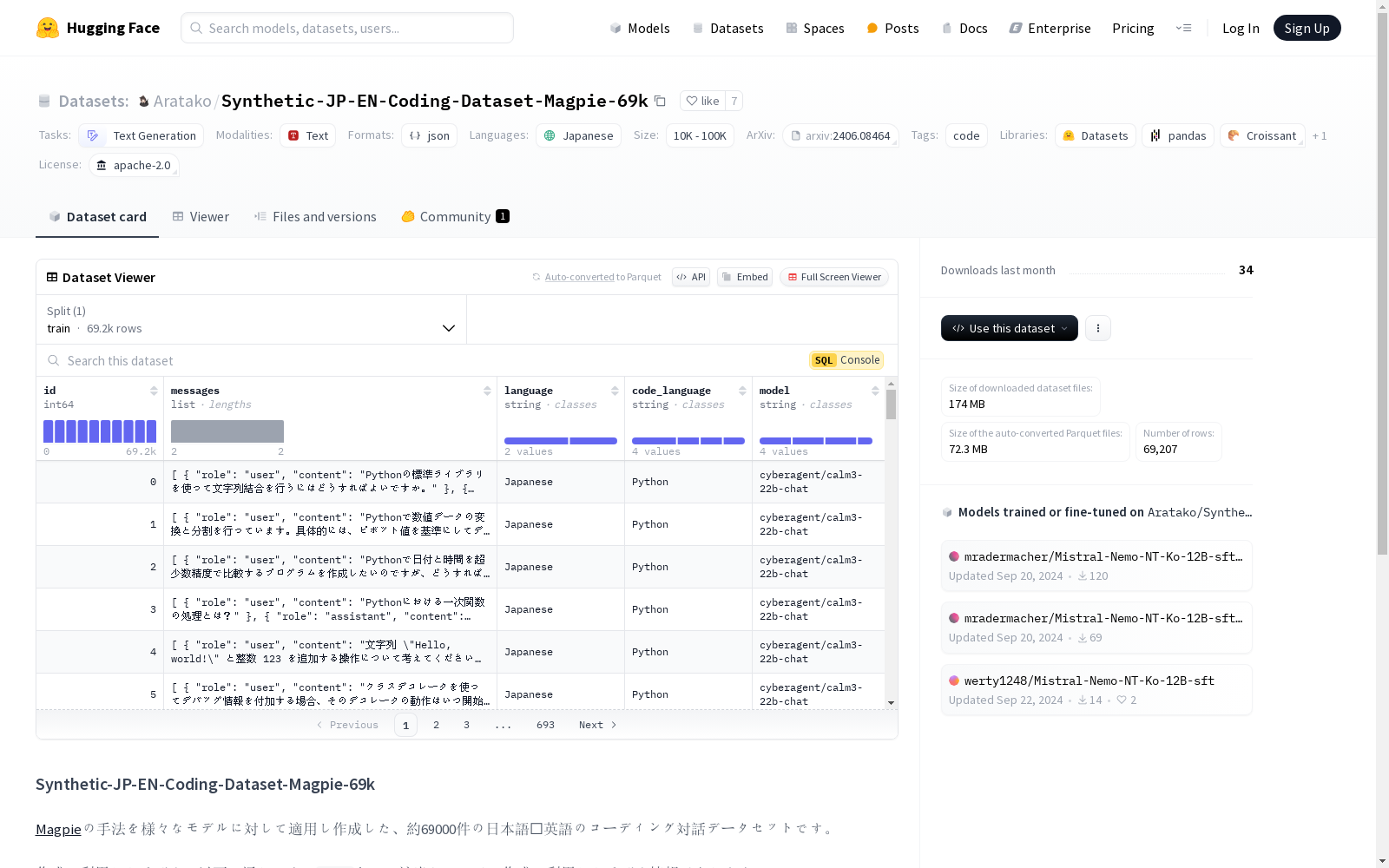
Task: Open the Magpie link in description
Action: (58, 829)
